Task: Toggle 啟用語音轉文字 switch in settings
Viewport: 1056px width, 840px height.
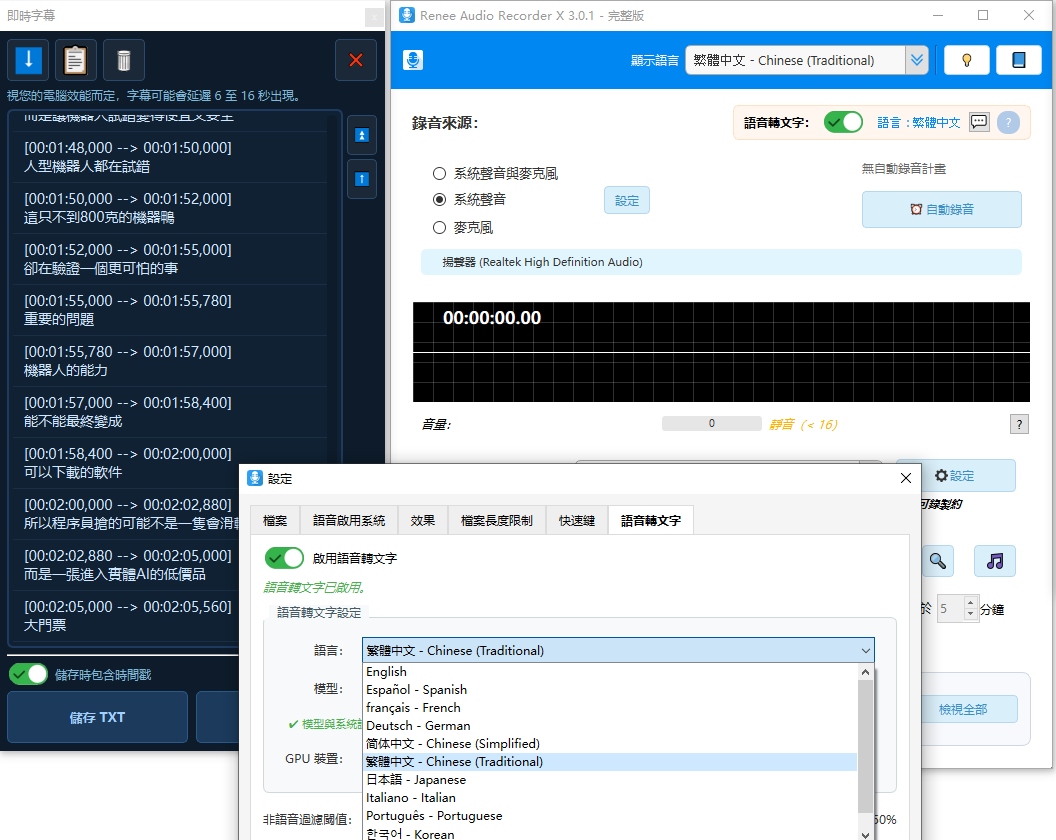Action: pos(284,558)
